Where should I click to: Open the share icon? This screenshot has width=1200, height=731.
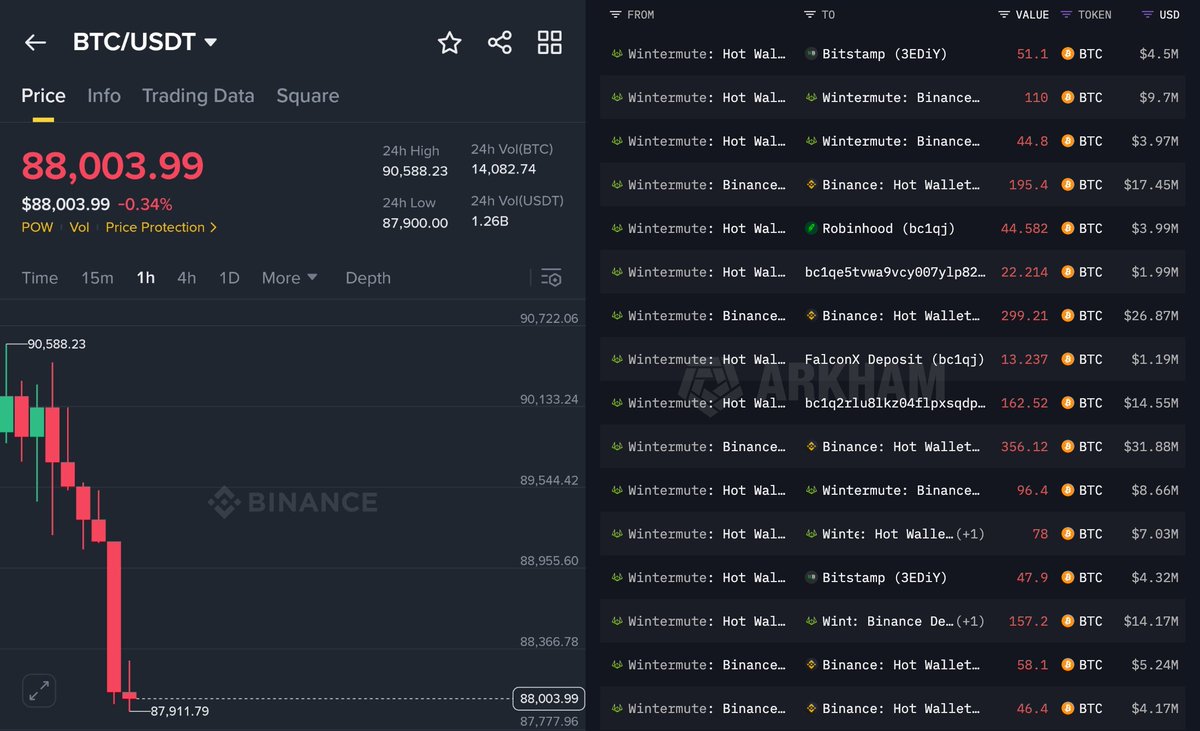pos(500,42)
